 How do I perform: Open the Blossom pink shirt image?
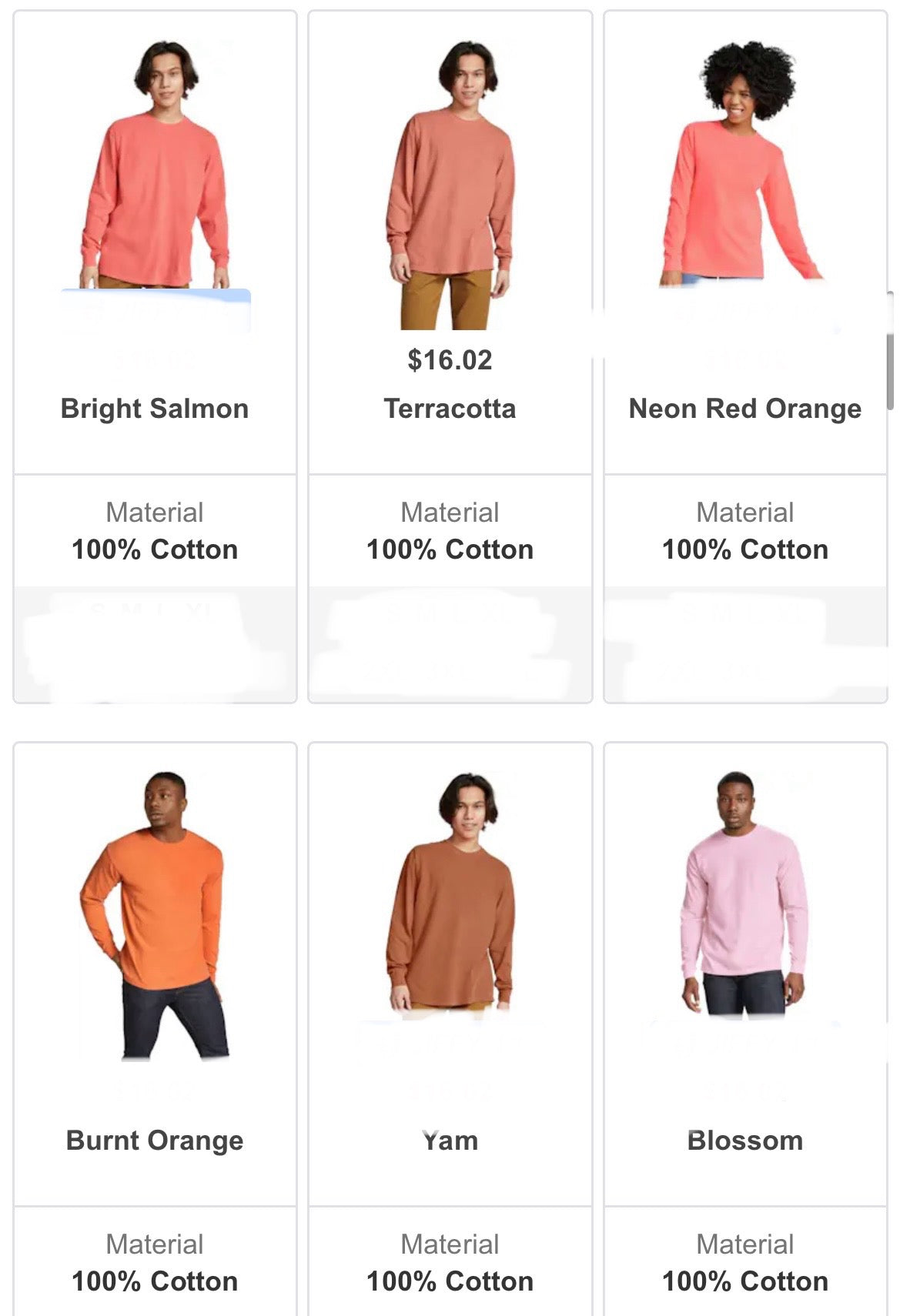[744, 894]
